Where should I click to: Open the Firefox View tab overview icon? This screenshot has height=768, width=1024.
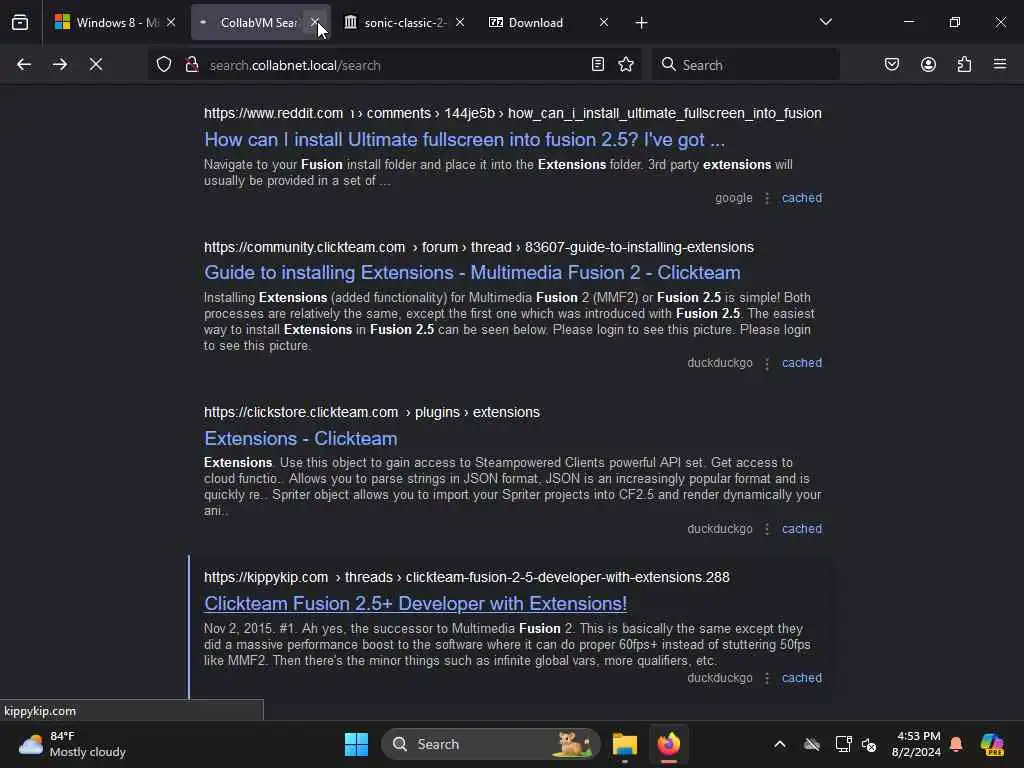point(20,23)
